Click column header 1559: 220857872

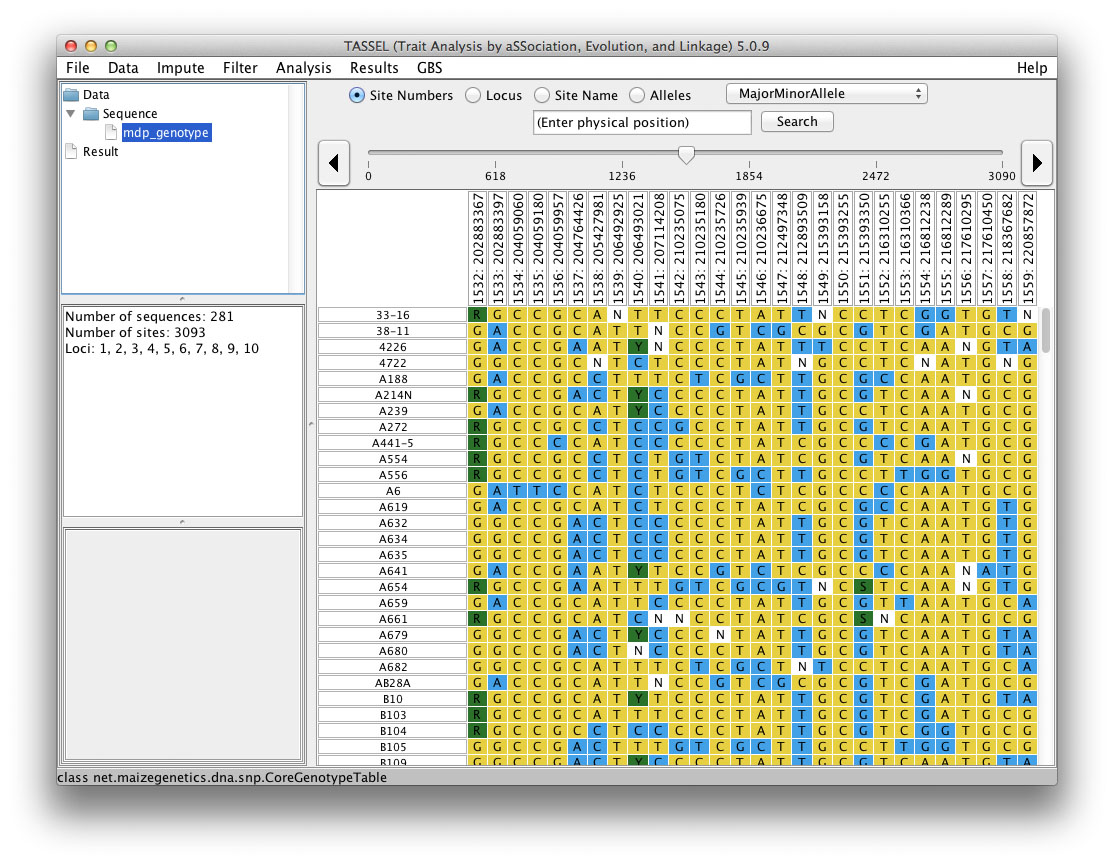[1027, 249]
